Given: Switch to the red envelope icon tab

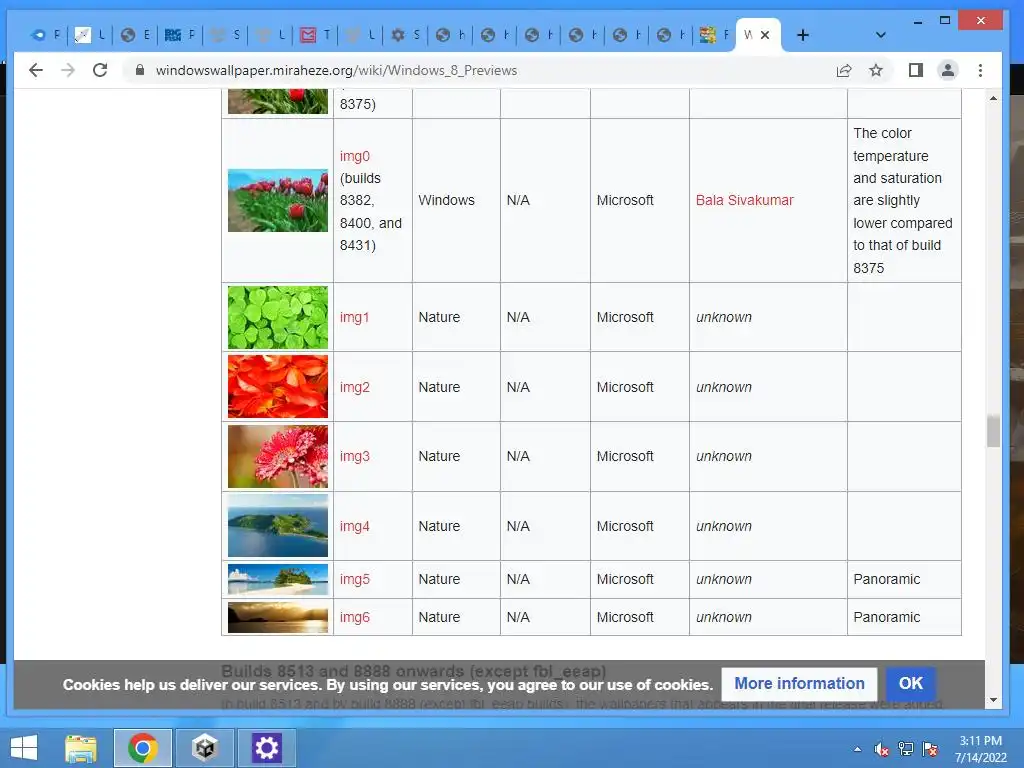Looking at the screenshot, I should 315,35.
